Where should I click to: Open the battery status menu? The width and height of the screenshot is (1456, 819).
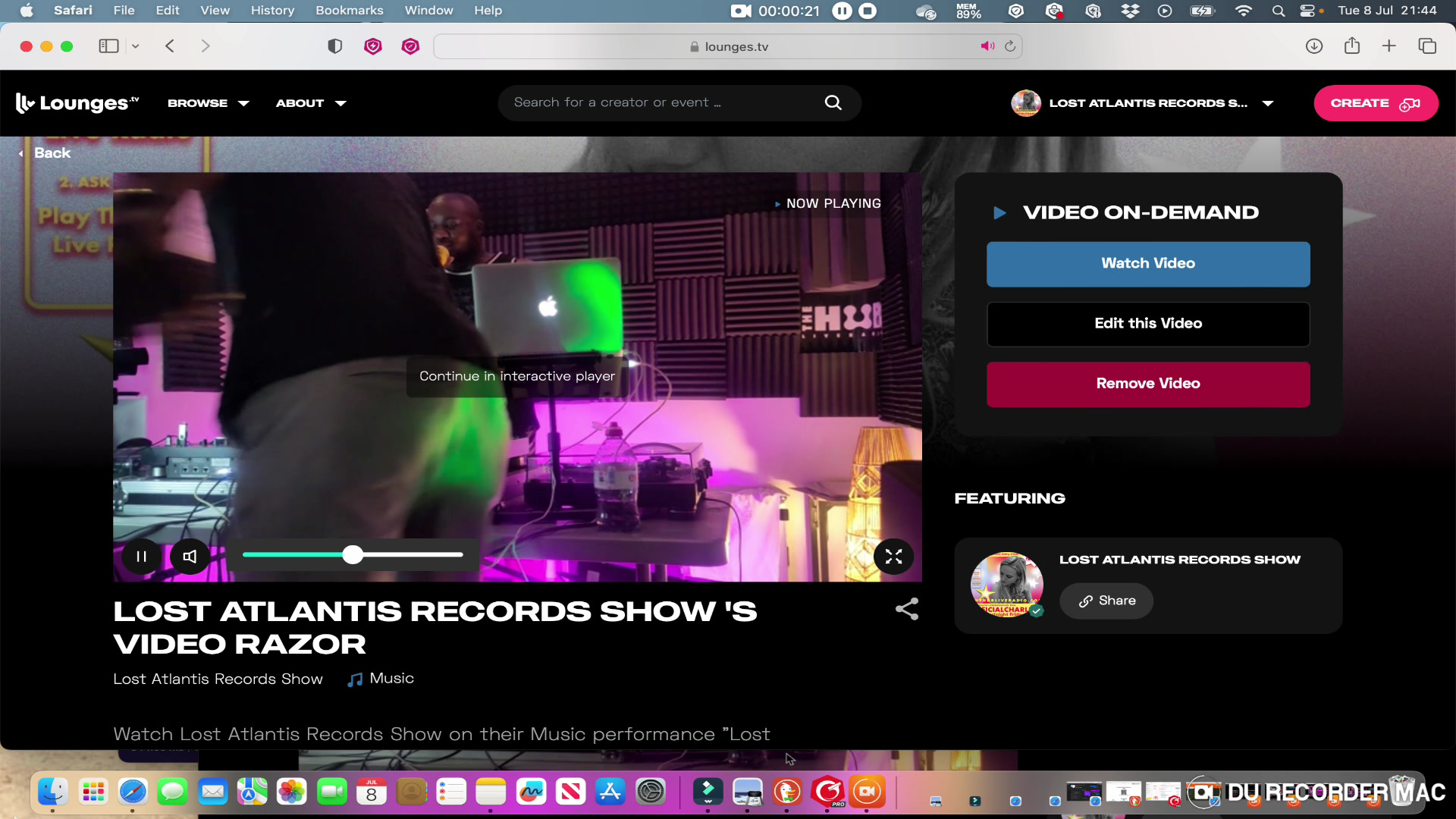pos(1203,11)
